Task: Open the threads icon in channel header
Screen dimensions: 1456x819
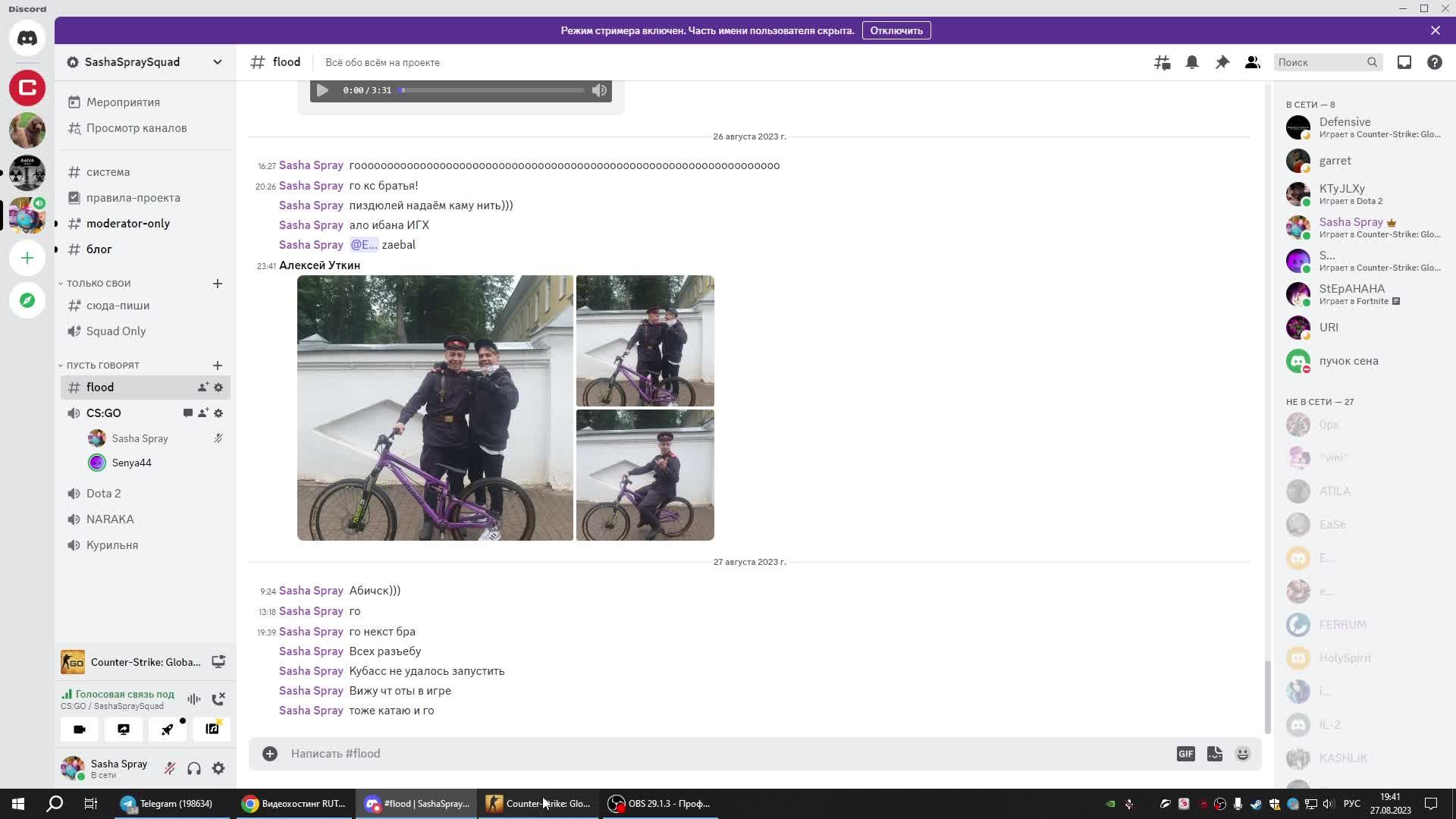Action: click(x=1162, y=62)
